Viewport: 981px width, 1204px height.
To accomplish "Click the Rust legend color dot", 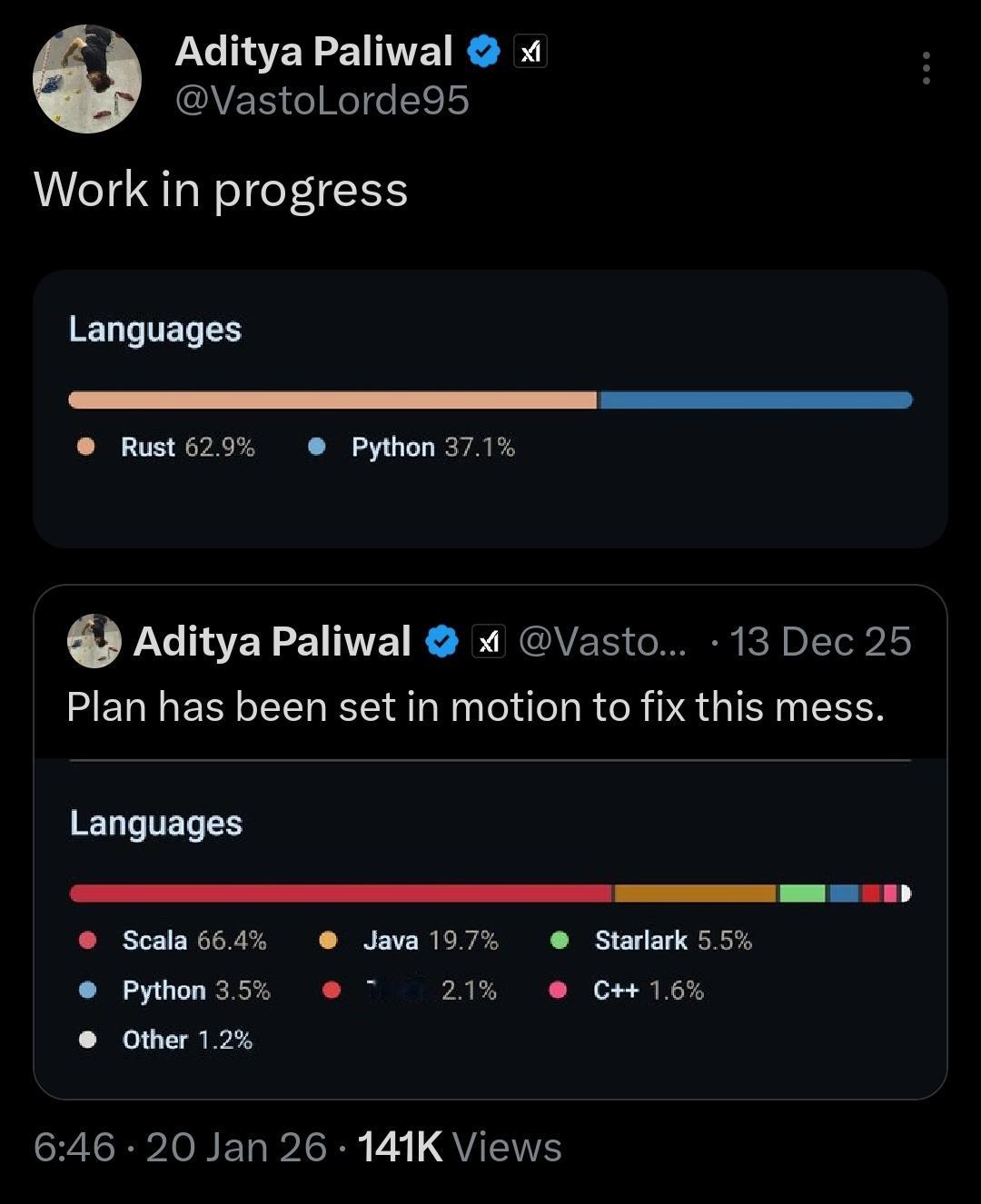I will pos(85,447).
